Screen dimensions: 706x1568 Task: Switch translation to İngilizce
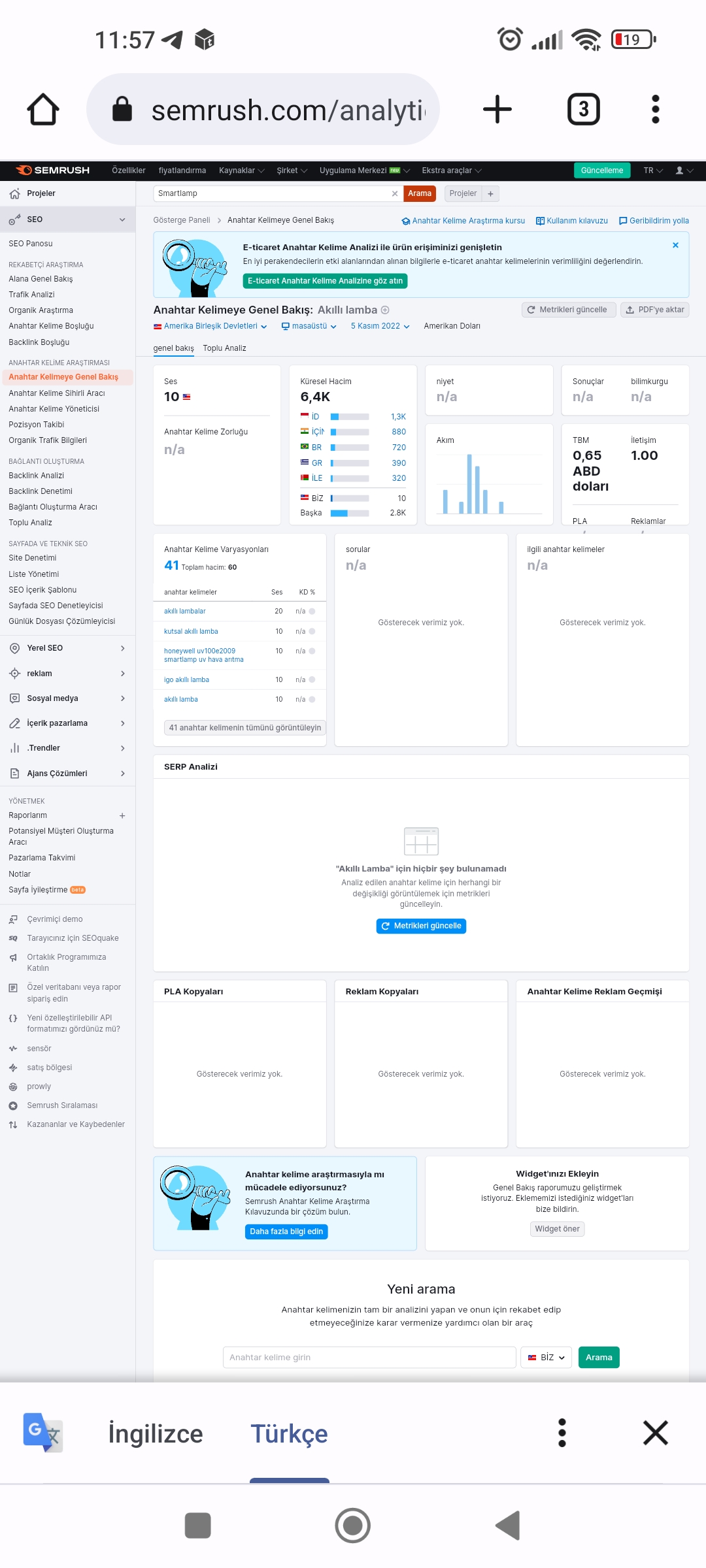156,1433
